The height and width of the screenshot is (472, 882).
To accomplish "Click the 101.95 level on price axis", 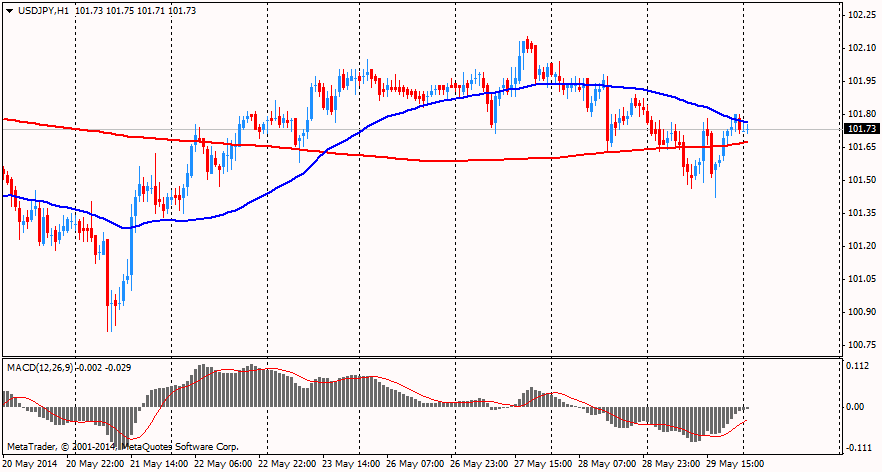I will [x=860, y=82].
